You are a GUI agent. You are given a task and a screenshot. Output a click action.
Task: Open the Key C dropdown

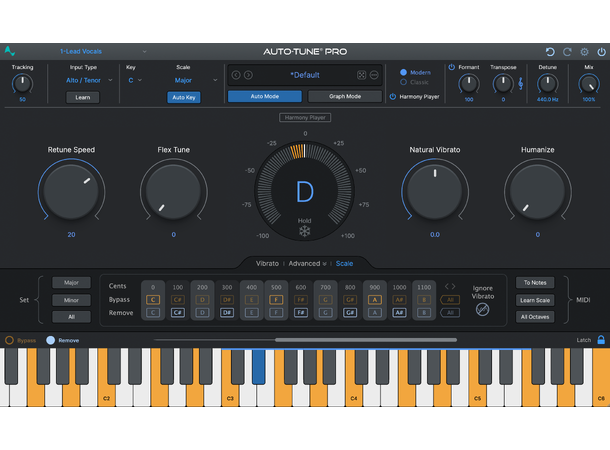135,80
